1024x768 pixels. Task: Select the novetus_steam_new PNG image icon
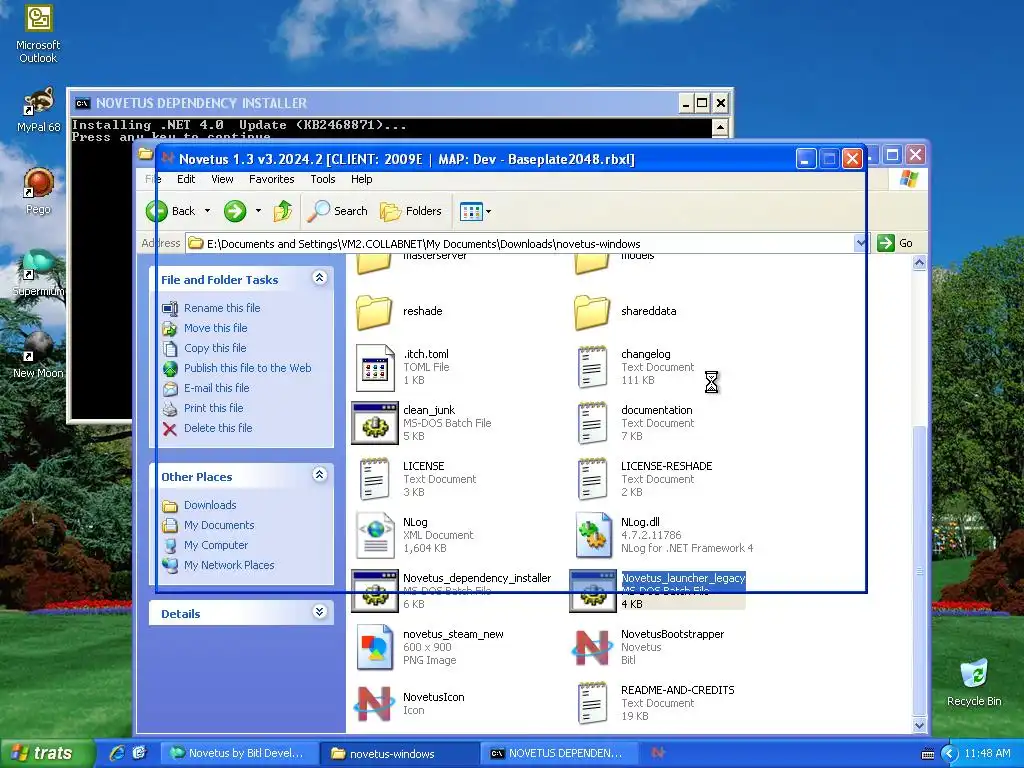point(375,647)
